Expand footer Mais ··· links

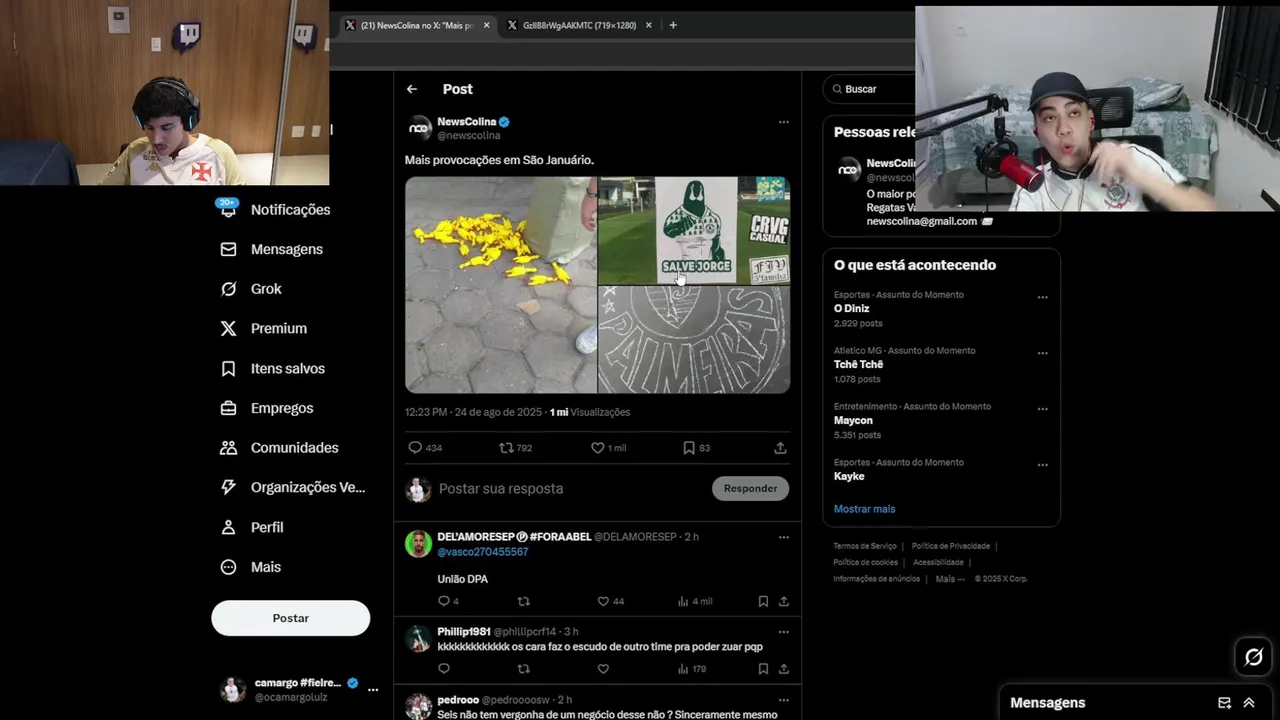point(950,579)
